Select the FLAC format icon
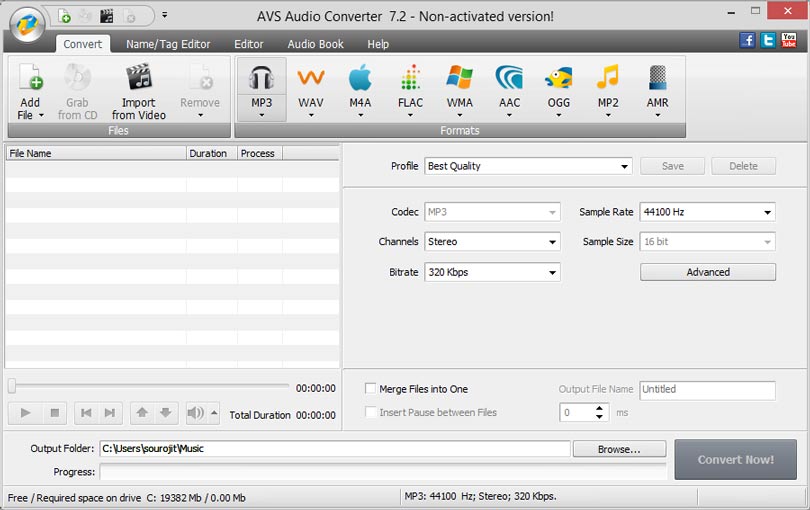The image size is (810, 510). tap(410, 78)
